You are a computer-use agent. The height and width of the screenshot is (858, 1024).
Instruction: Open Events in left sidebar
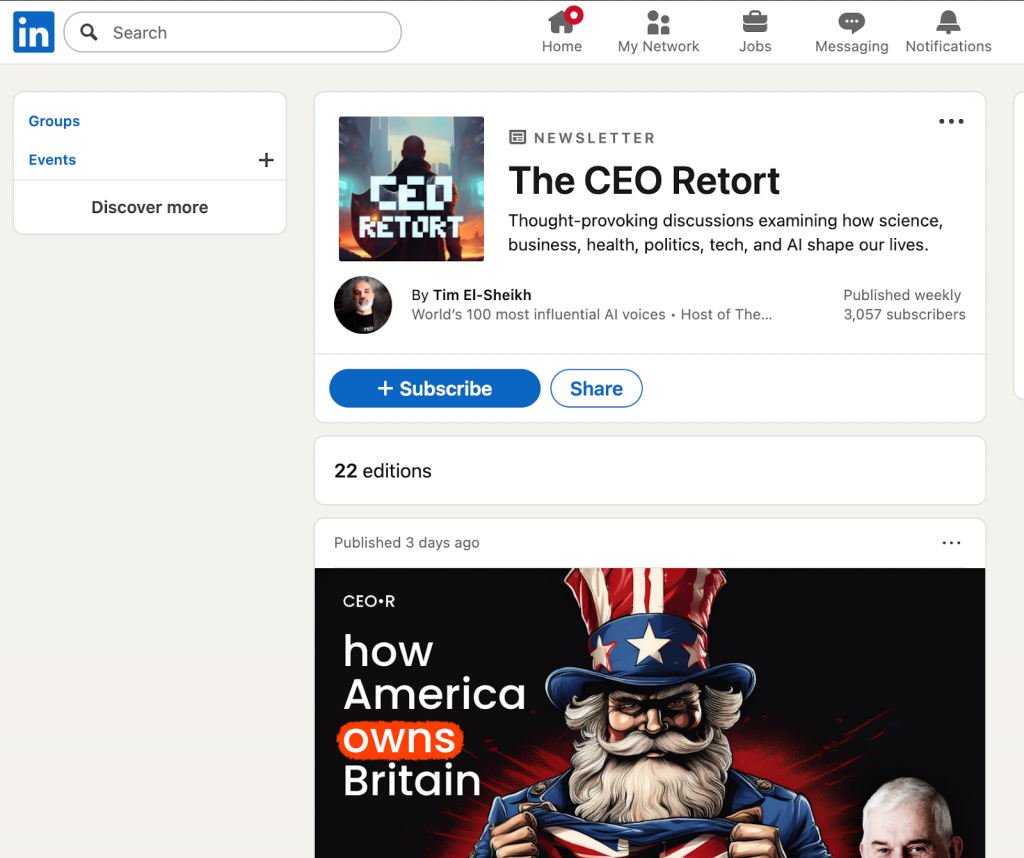coord(52,160)
